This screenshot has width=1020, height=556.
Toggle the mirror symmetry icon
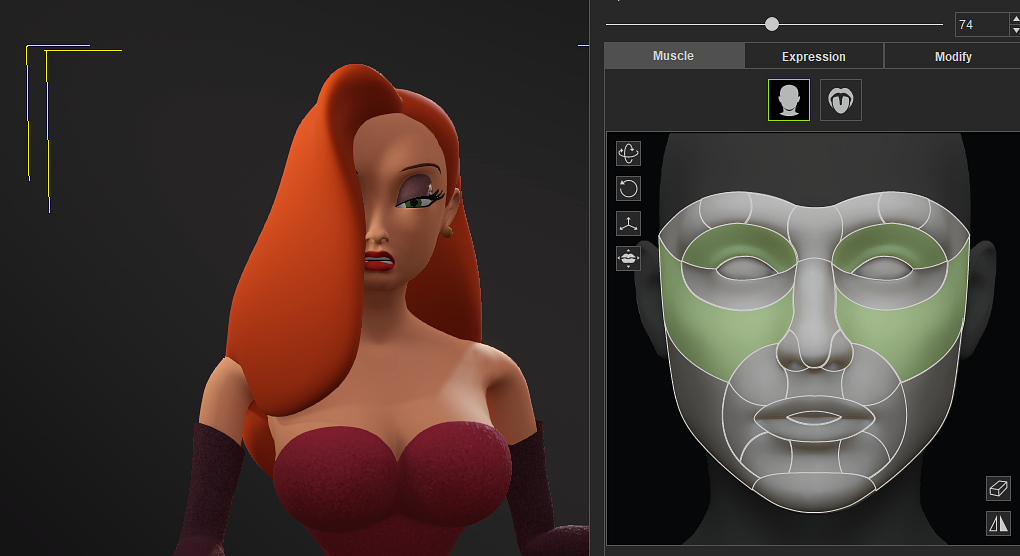998,522
